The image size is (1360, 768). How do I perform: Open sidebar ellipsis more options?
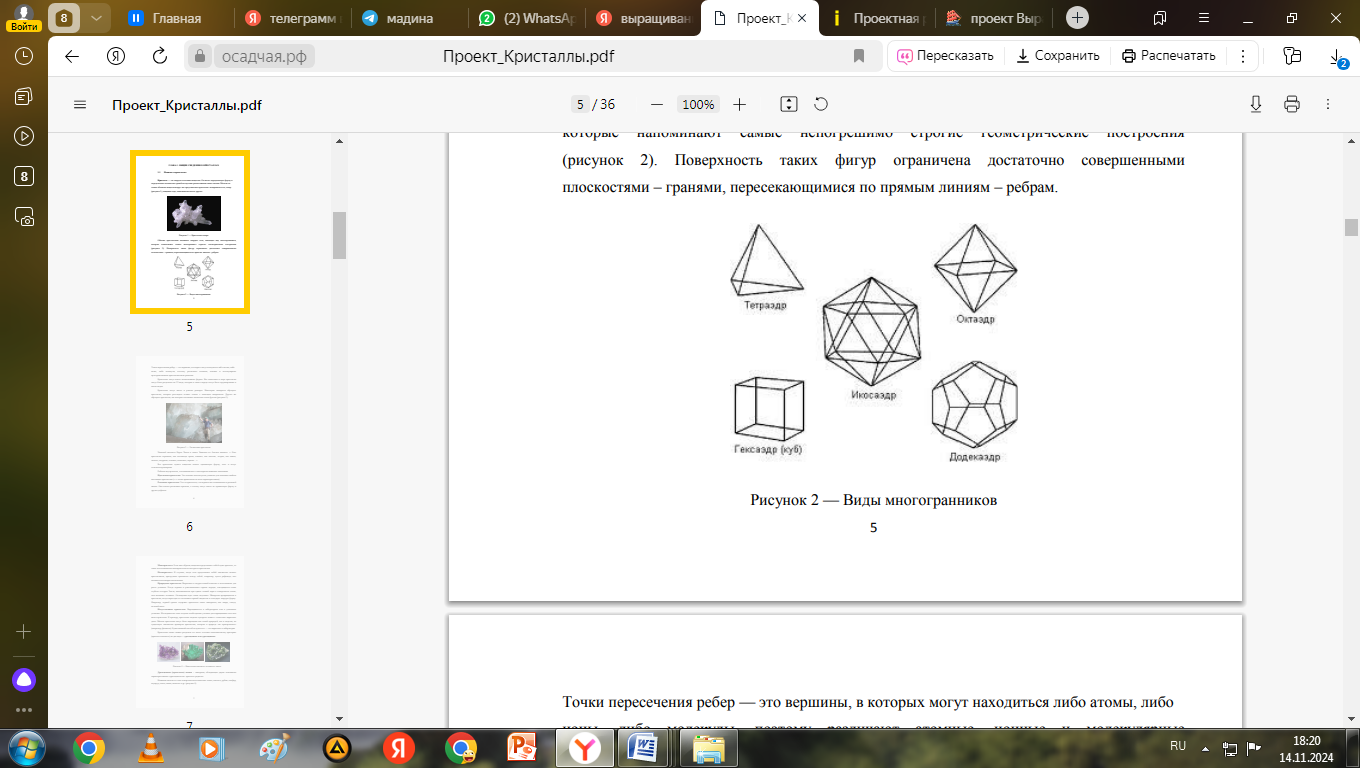24,711
